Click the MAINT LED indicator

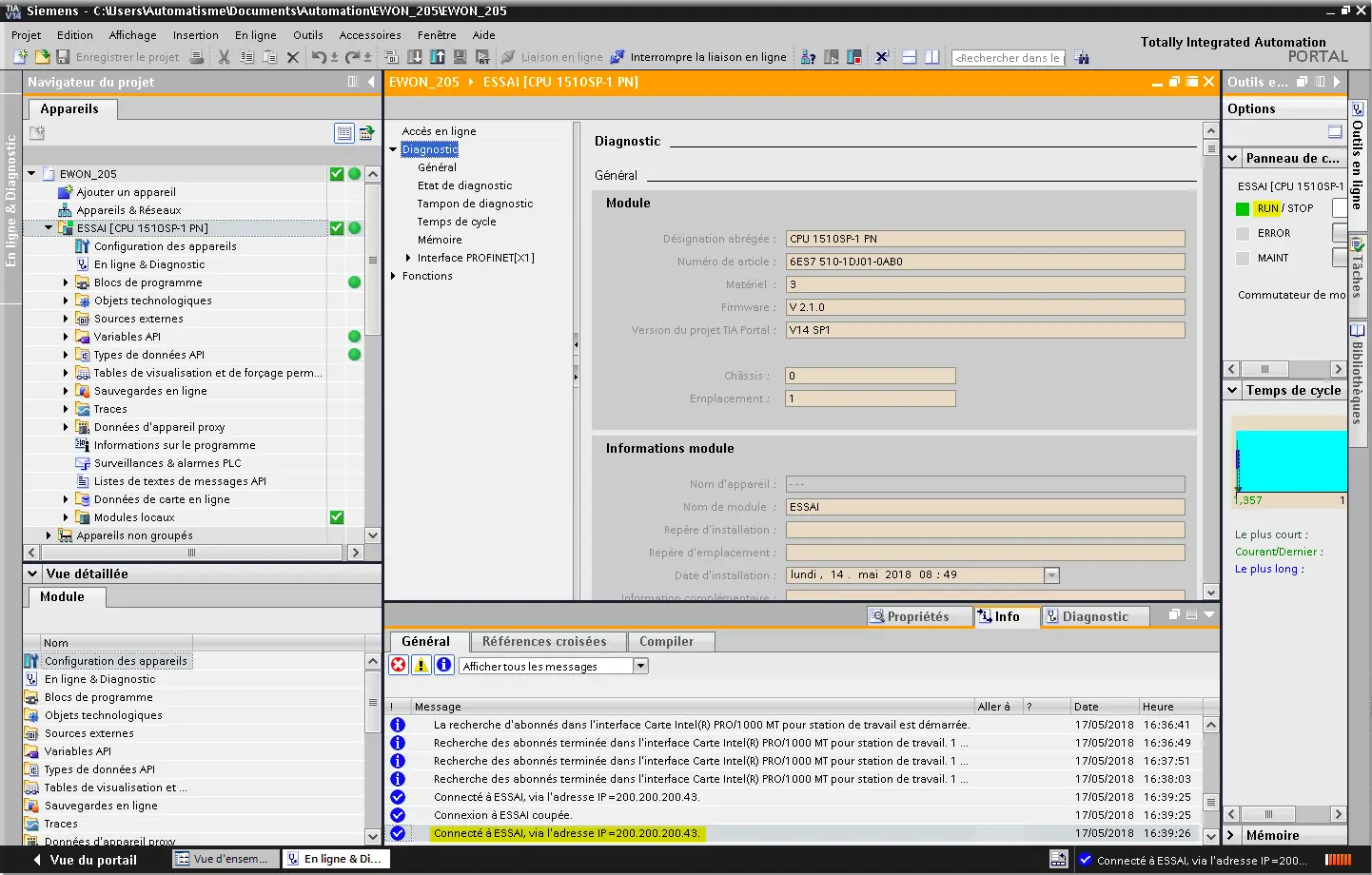tap(1243, 258)
